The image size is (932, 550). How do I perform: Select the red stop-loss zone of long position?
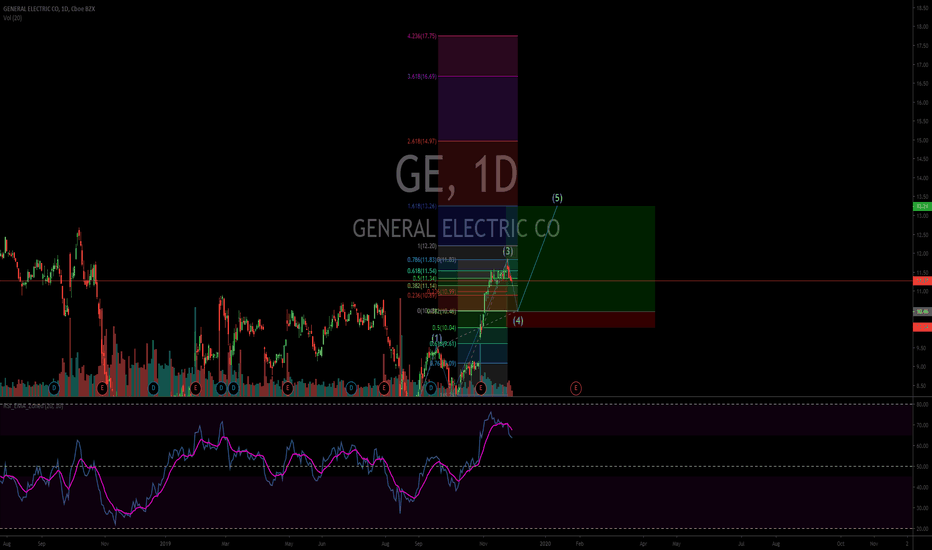580,320
